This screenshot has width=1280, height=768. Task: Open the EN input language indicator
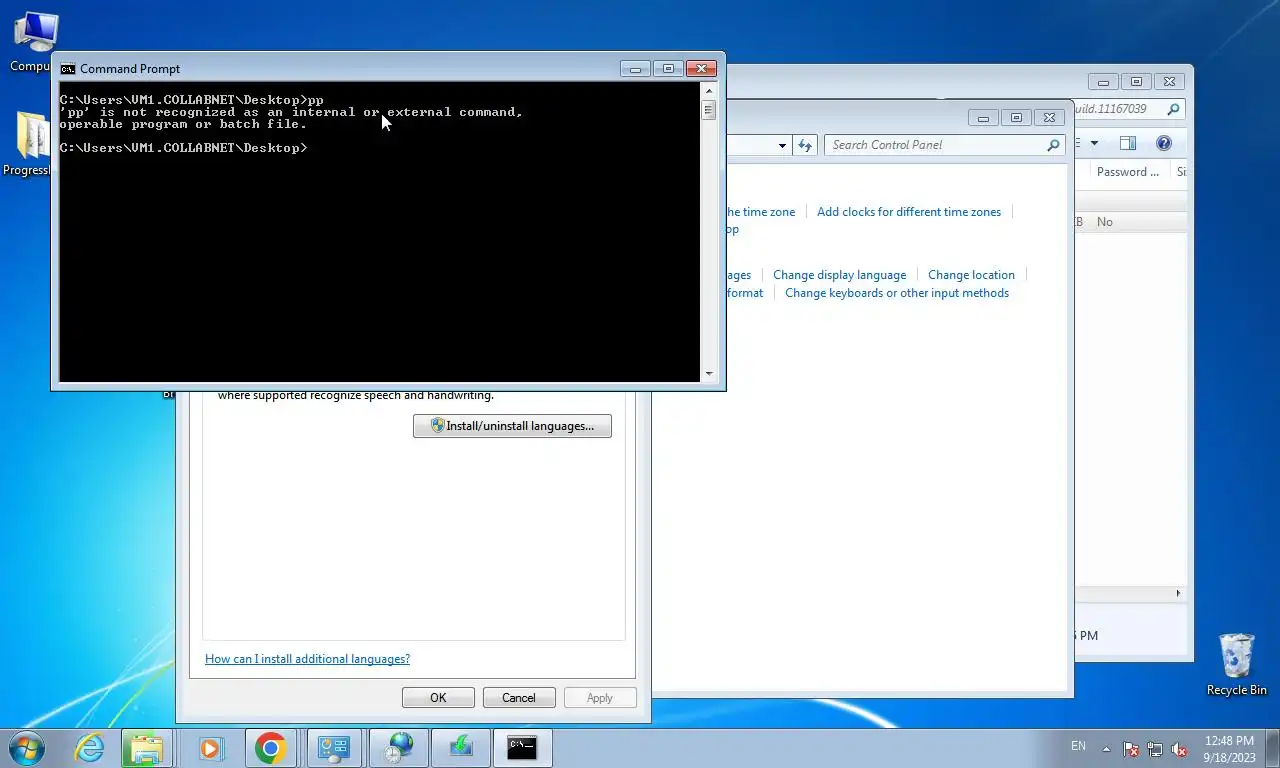click(x=1078, y=746)
